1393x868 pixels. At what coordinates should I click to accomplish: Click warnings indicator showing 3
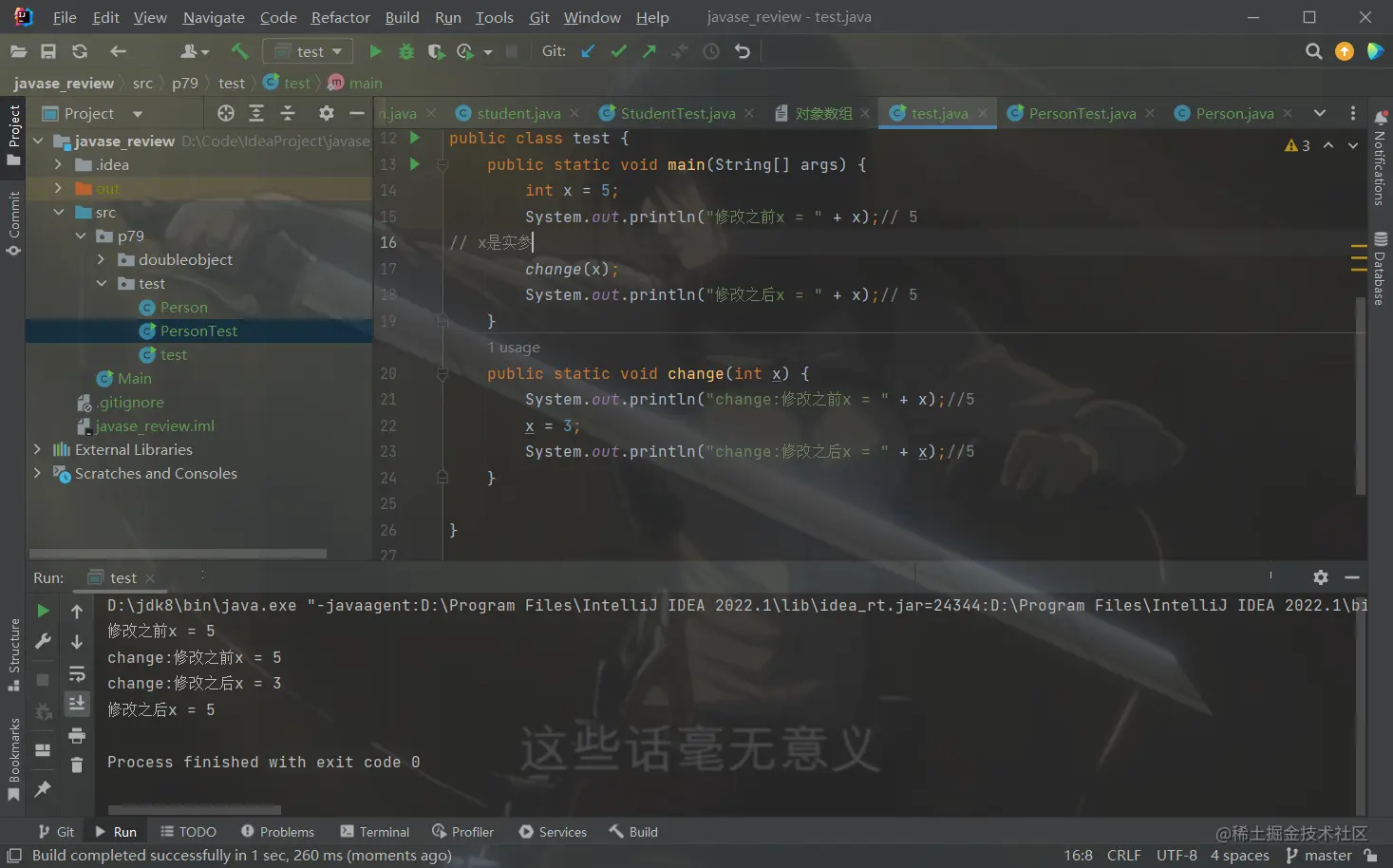click(x=1297, y=145)
